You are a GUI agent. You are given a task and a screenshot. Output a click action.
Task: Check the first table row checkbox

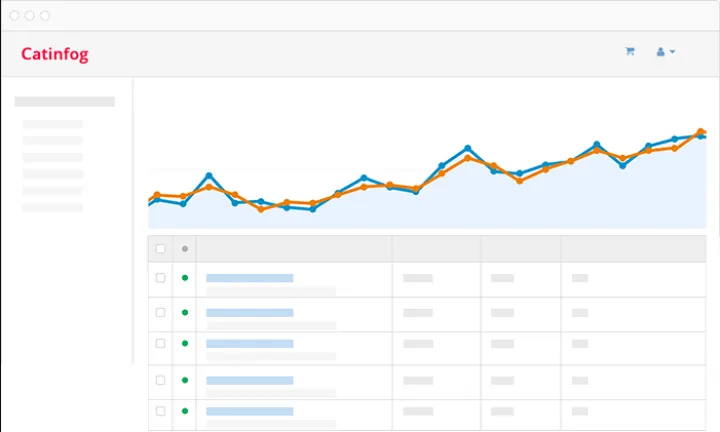click(x=160, y=278)
